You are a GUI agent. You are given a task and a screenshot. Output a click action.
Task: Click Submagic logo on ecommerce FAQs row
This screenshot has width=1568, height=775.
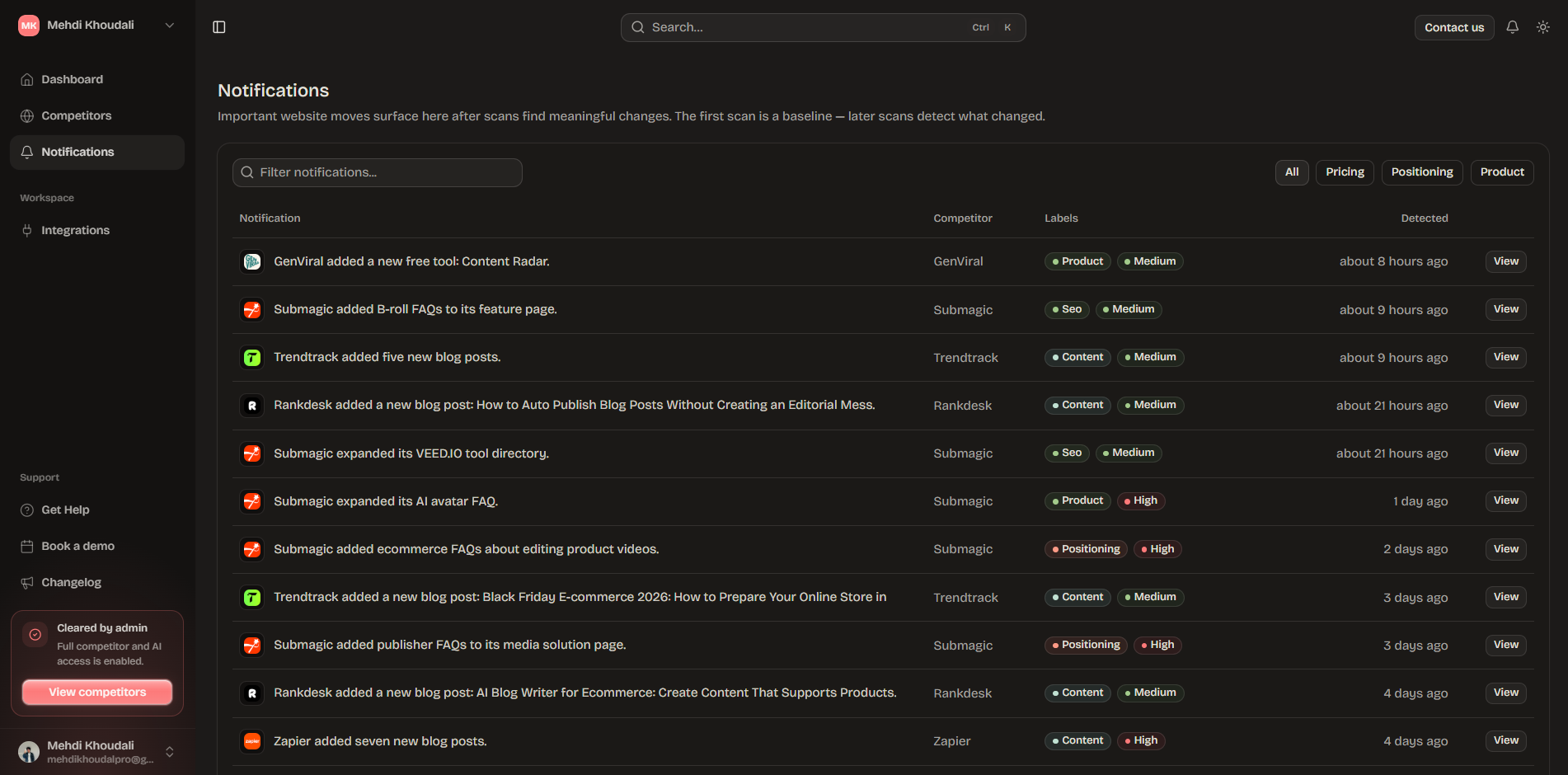point(252,549)
